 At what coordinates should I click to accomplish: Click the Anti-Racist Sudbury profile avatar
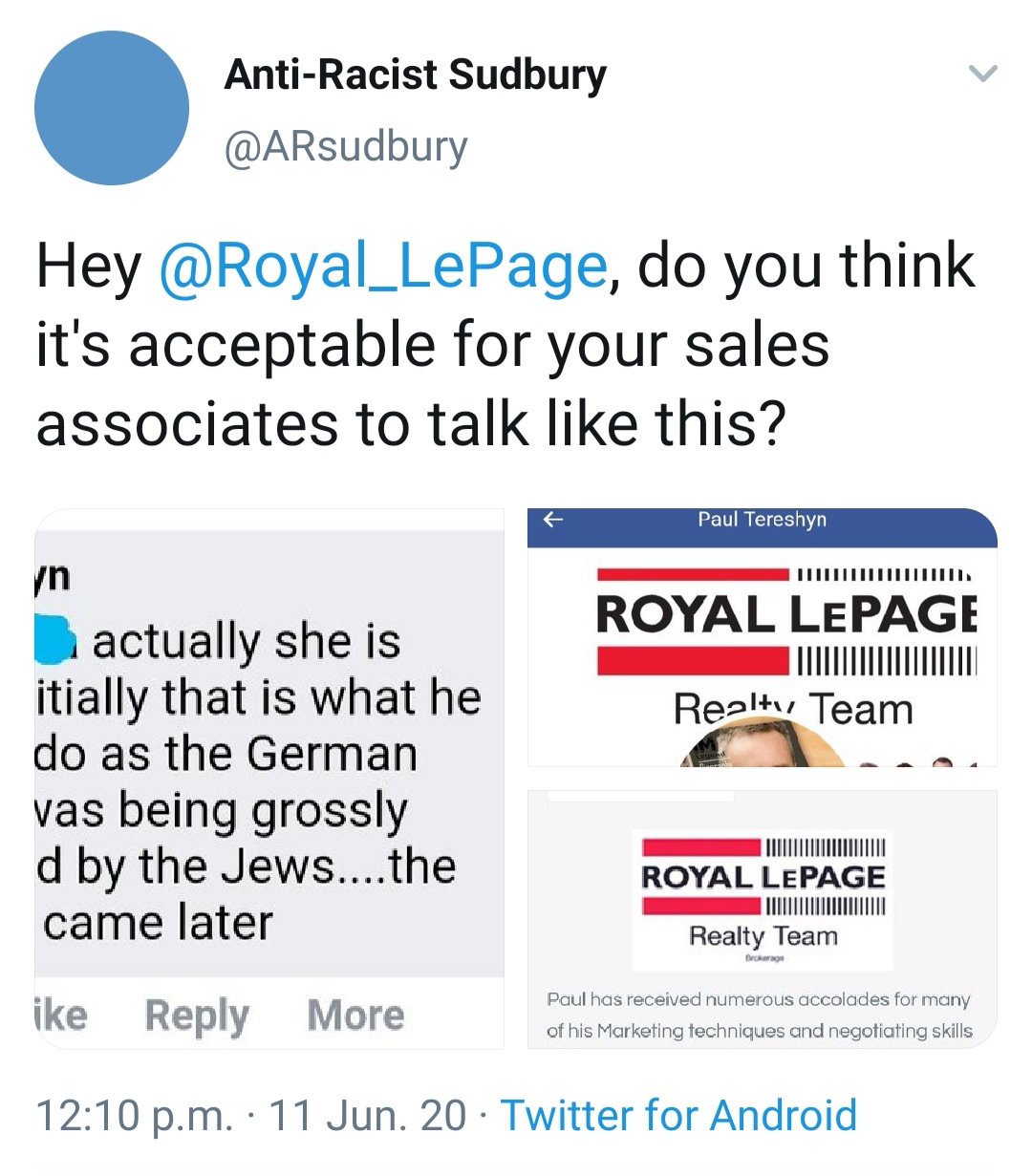pyautogui.click(x=112, y=108)
